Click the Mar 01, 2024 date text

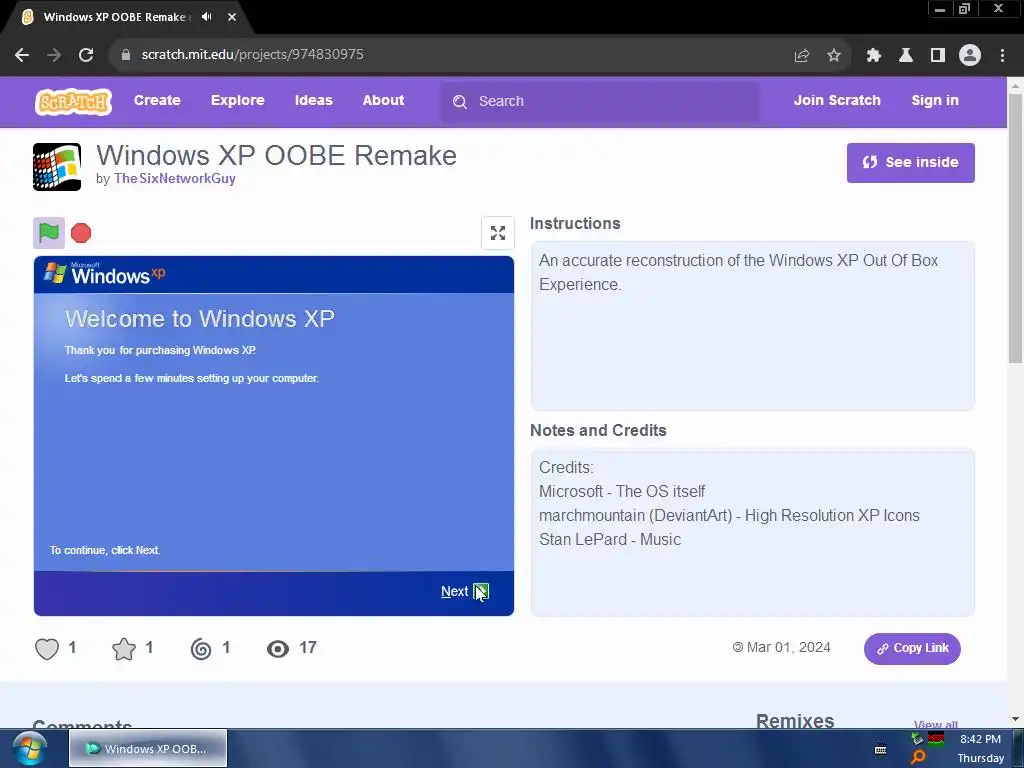(x=788, y=648)
